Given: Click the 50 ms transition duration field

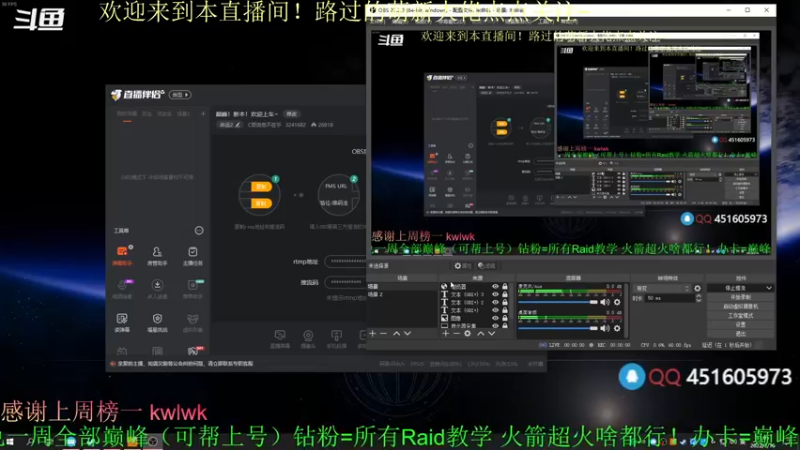Looking at the screenshot, I should [669, 298].
